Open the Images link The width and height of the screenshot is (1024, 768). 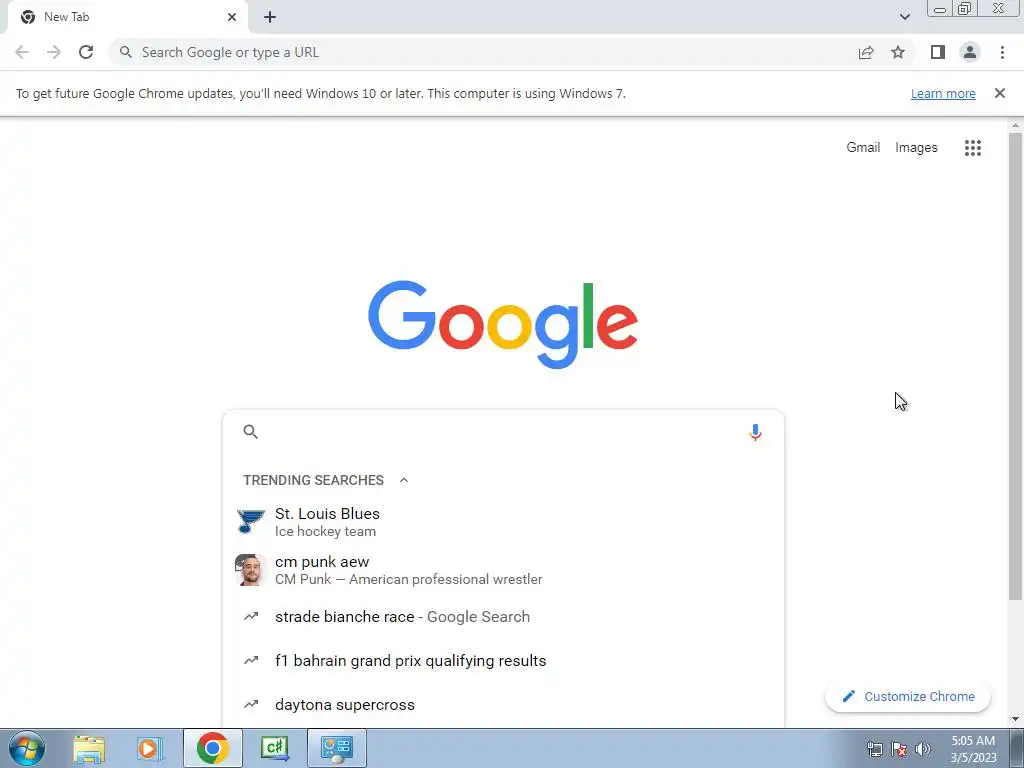916,148
